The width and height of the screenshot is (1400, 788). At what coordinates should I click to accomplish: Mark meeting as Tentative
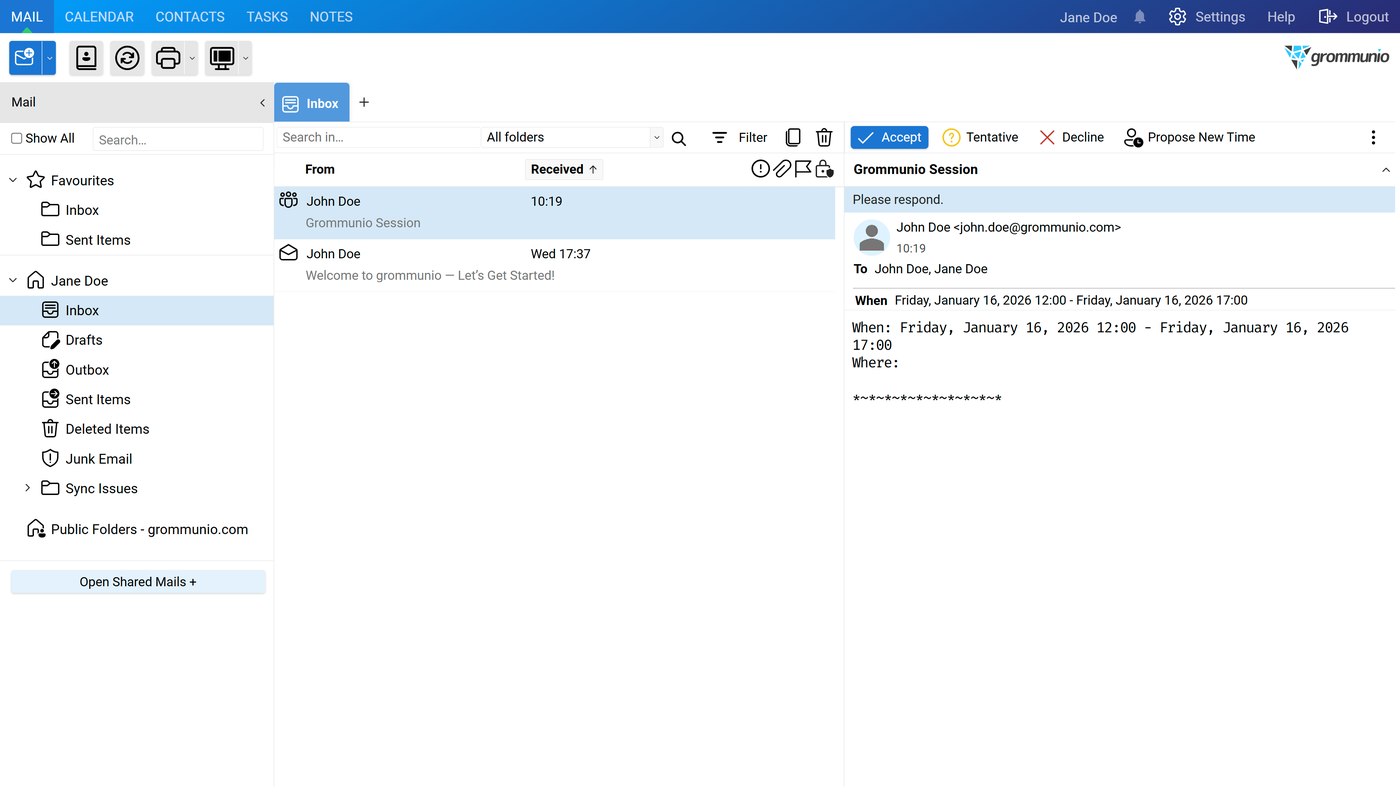[981, 138]
